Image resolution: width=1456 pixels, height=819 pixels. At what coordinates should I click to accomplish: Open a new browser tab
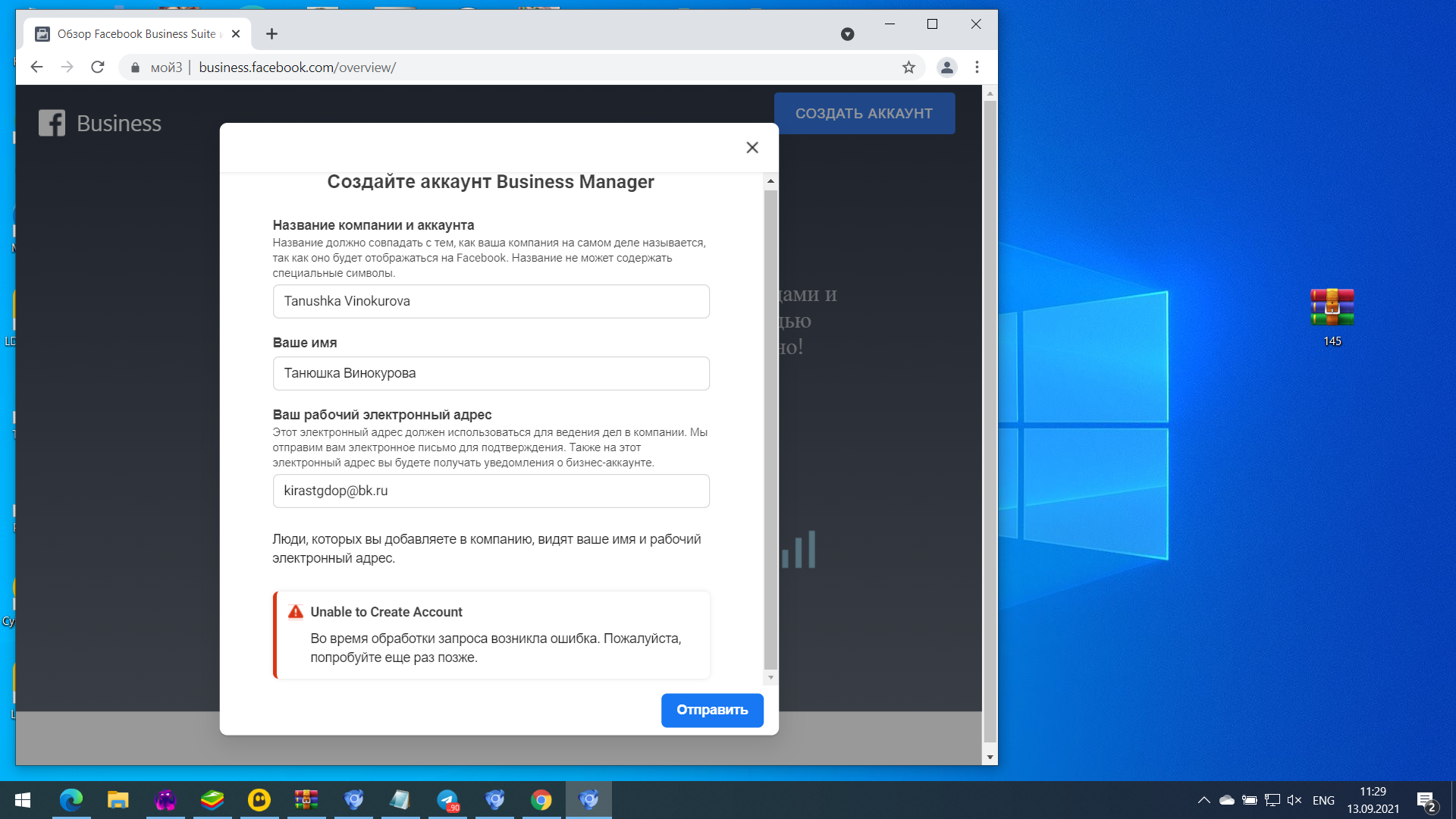point(271,33)
